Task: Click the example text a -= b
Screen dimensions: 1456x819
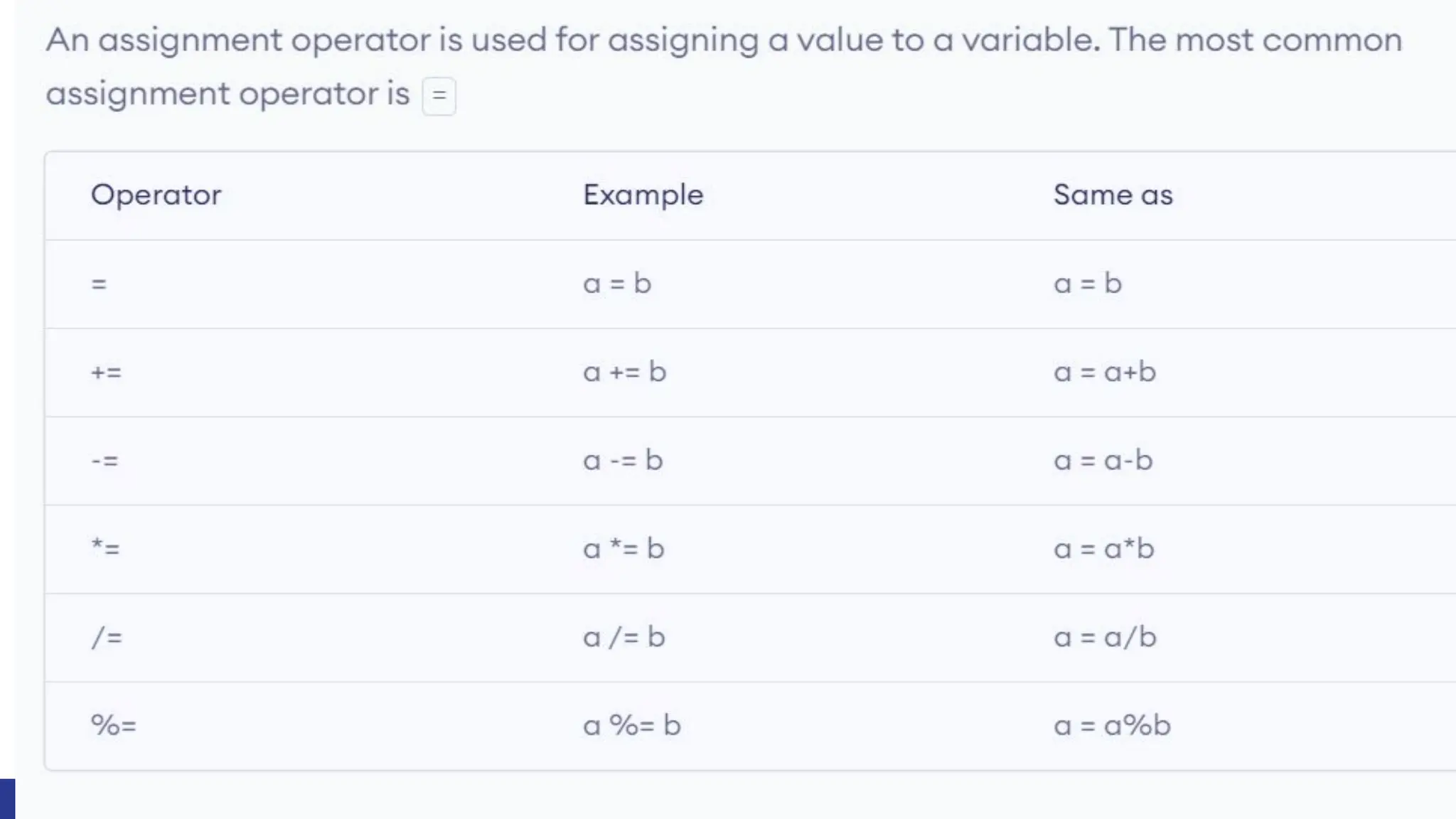Action: coord(623,461)
